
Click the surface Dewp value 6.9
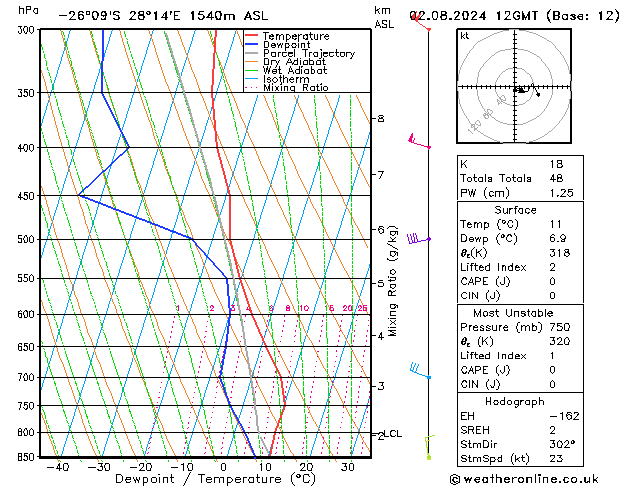[x=558, y=239]
